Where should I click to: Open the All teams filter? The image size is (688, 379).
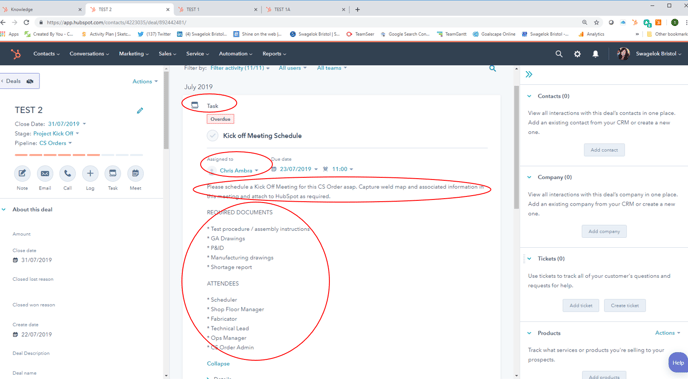click(332, 68)
